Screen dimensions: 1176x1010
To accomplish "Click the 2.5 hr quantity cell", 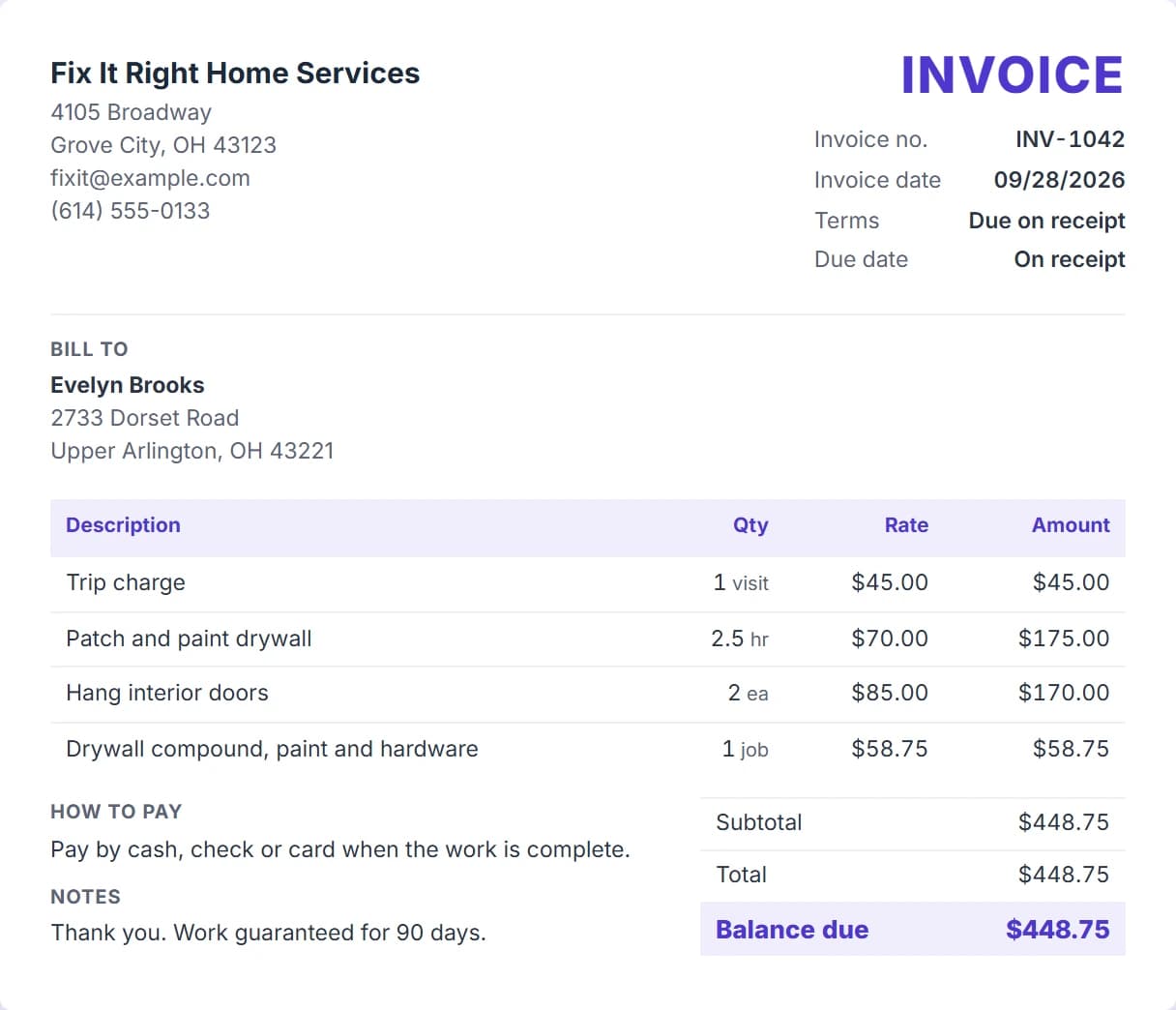I will point(740,639).
